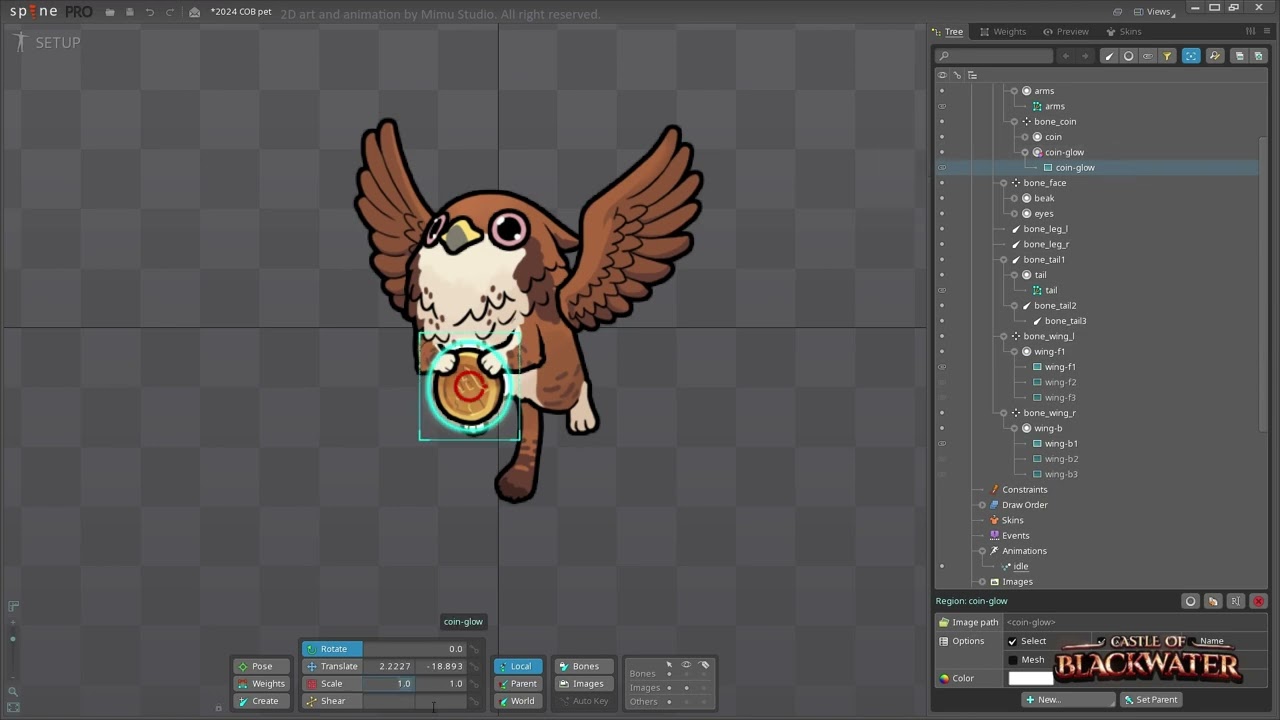Viewport: 1280px width, 720px height.
Task: Toggle the slots filter circle icon
Action: [x=1128, y=56]
